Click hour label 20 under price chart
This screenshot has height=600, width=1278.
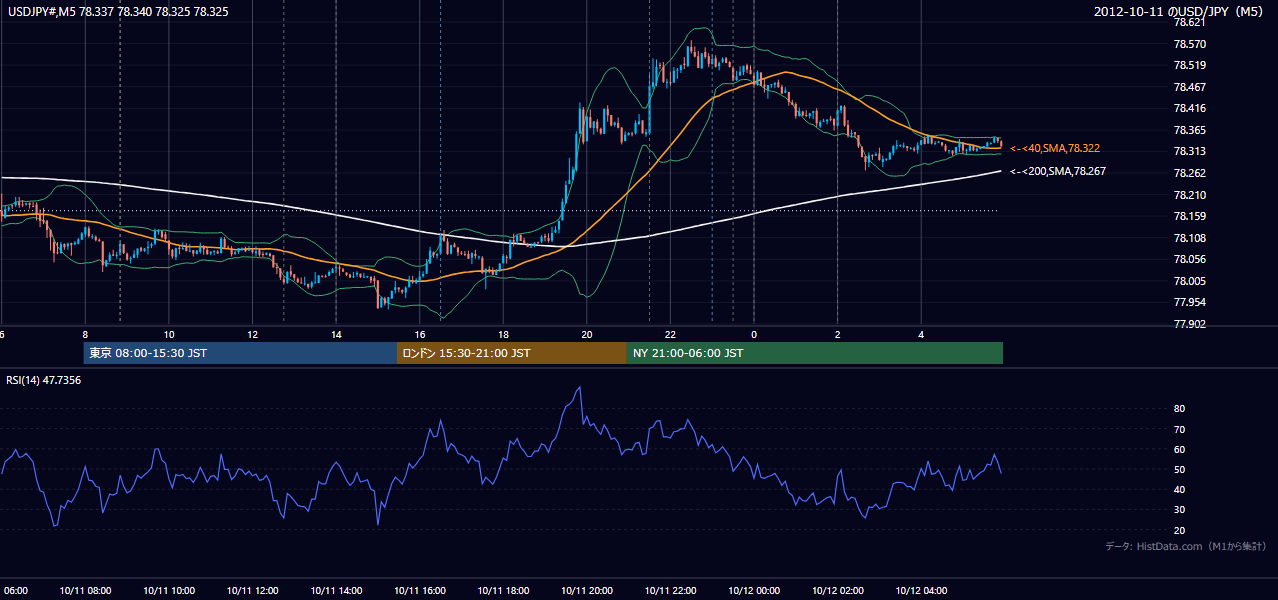587,335
